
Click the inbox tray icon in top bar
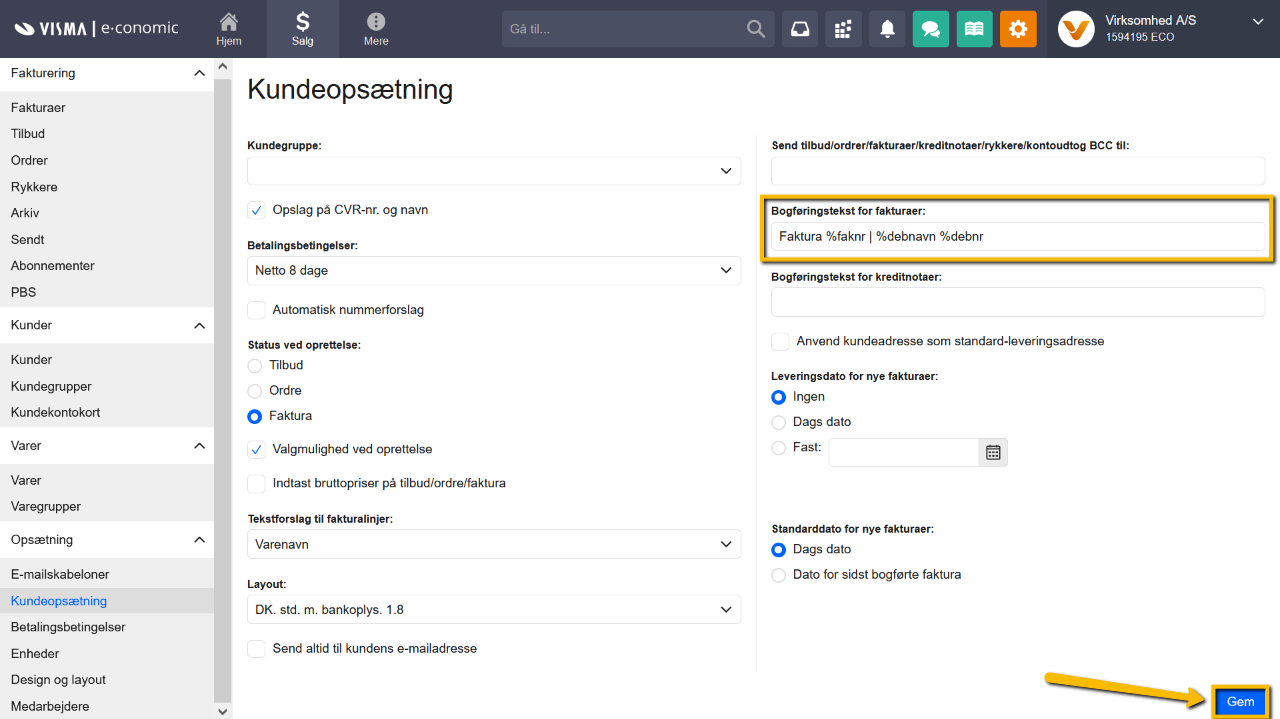800,29
